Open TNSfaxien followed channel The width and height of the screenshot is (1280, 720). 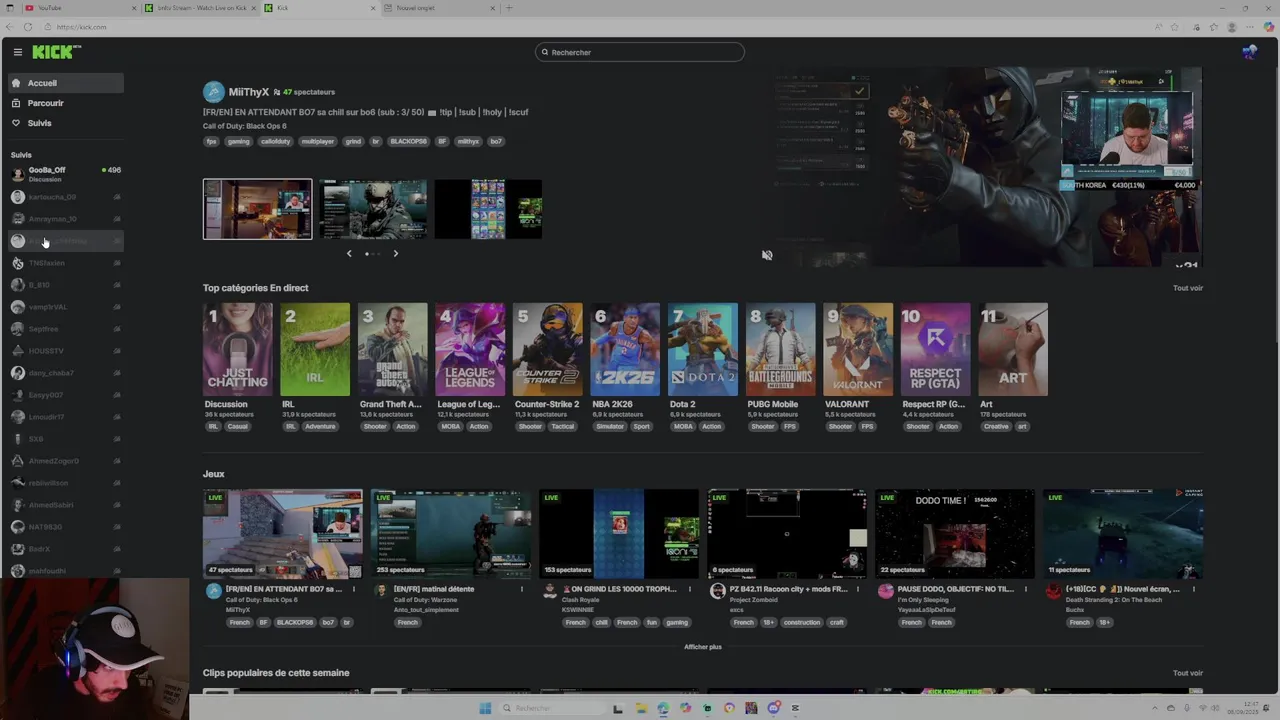(x=66, y=263)
